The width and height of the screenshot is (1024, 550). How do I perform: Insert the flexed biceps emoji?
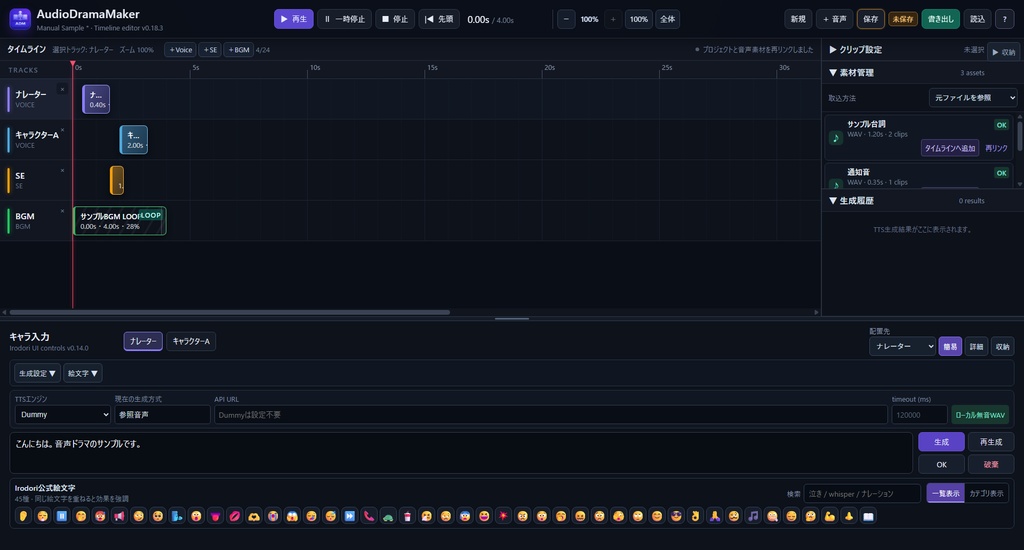(830, 516)
